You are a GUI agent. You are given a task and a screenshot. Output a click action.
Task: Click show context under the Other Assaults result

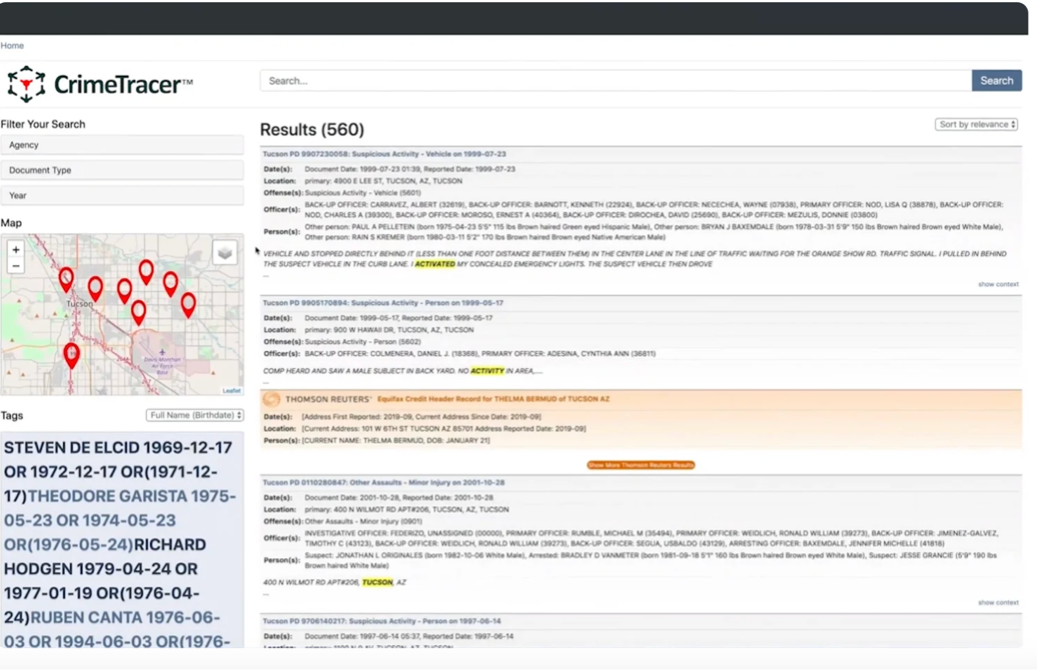[x=998, y=602]
